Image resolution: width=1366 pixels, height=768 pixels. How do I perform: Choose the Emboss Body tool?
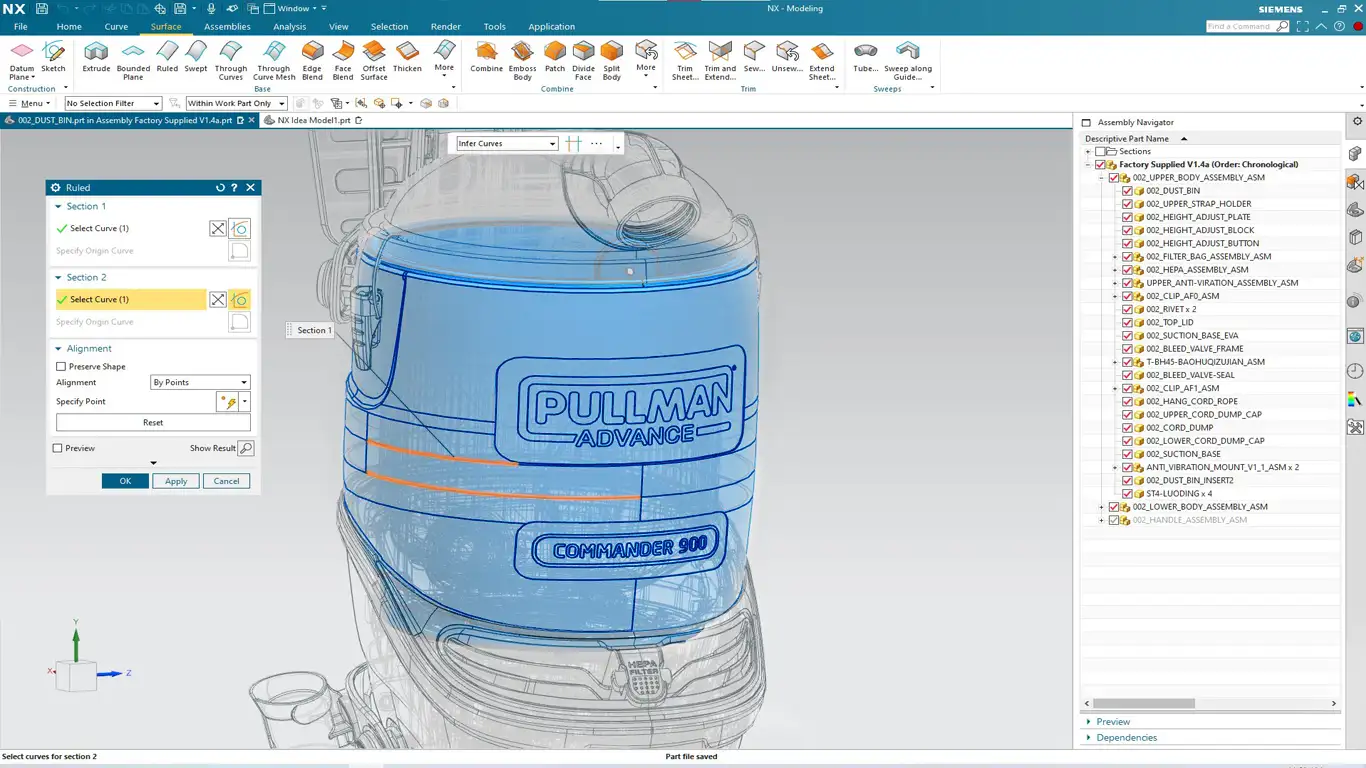pyautogui.click(x=522, y=60)
